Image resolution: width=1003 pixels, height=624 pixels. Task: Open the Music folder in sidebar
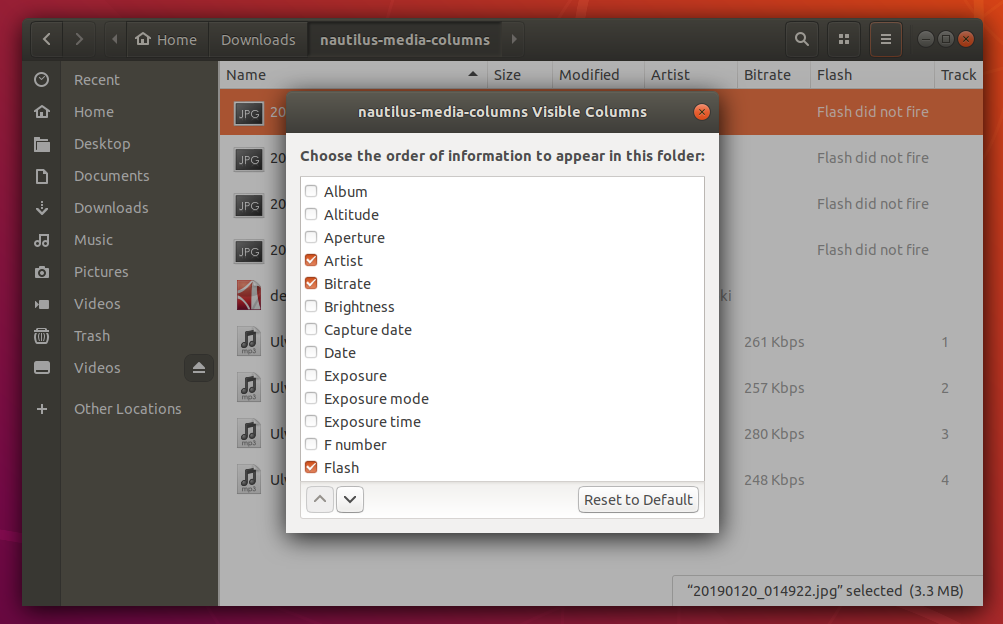tap(93, 239)
